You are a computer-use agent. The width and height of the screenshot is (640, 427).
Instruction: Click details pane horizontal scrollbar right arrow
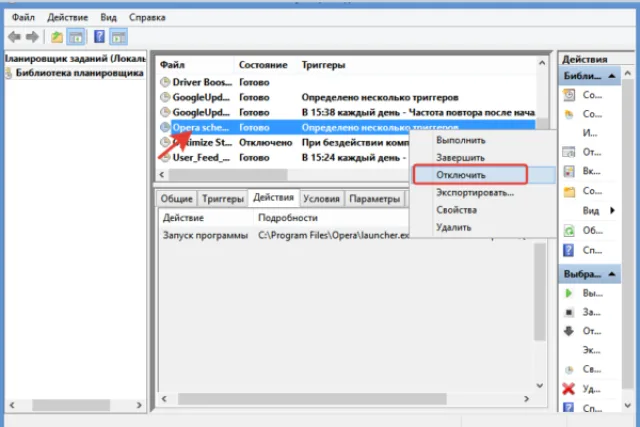click(x=527, y=398)
